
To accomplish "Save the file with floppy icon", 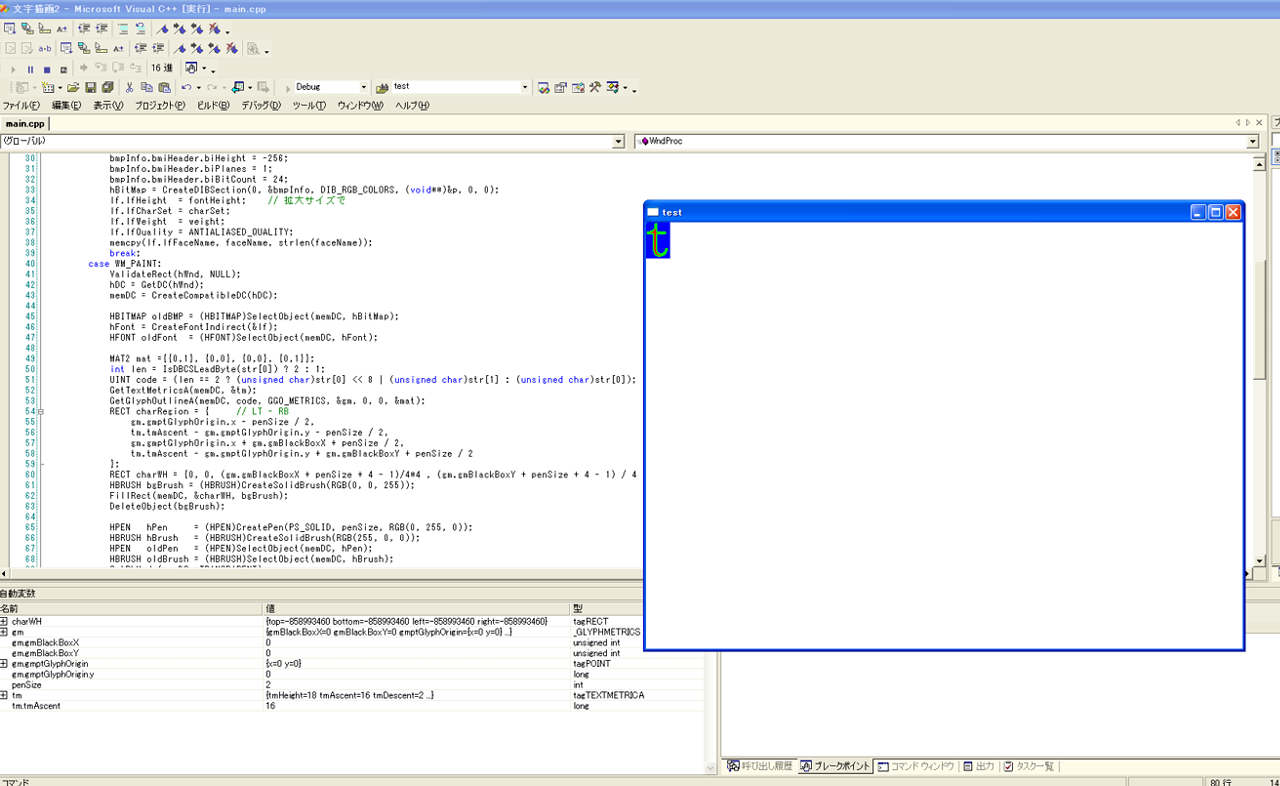I will pyautogui.click(x=91, y=88).
